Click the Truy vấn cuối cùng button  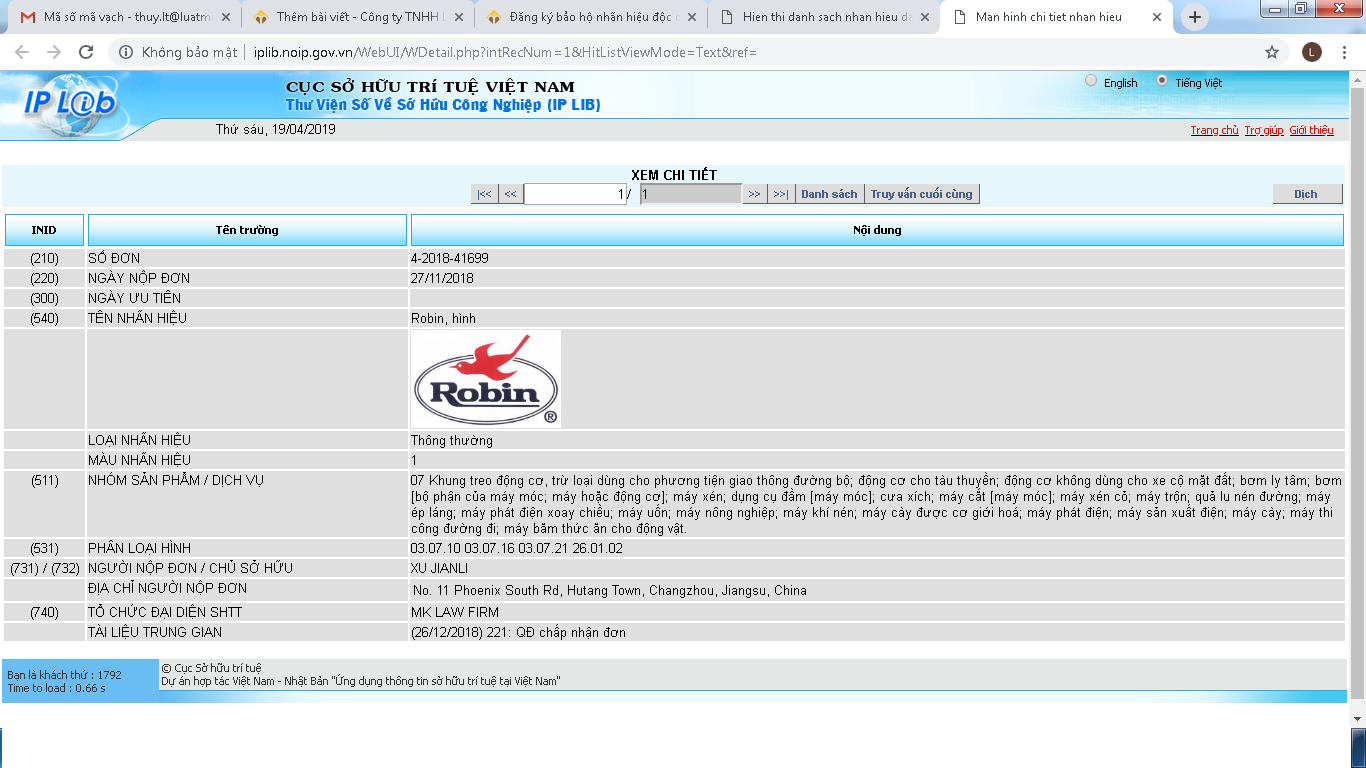921,194
